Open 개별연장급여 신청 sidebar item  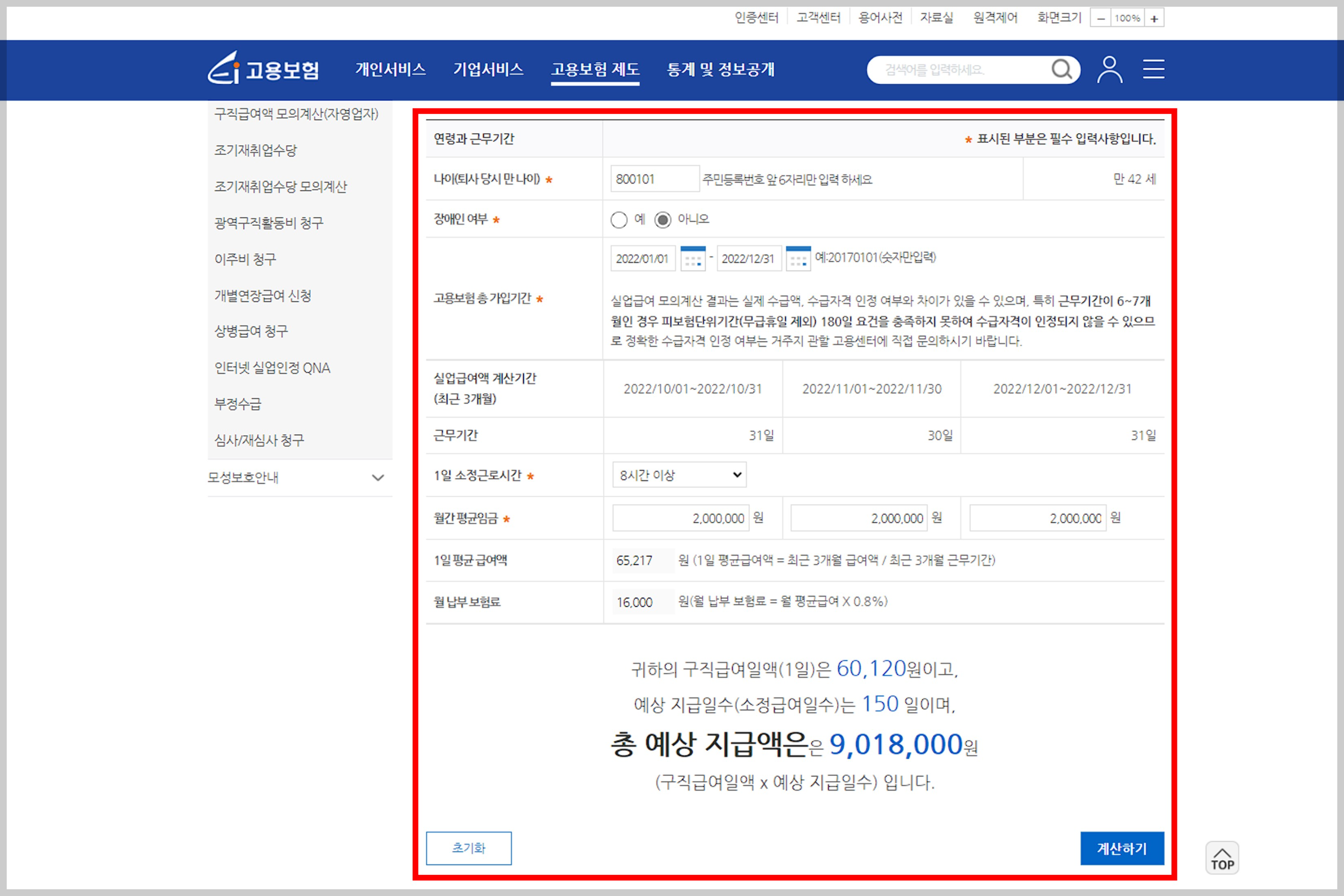coord(263,295)
